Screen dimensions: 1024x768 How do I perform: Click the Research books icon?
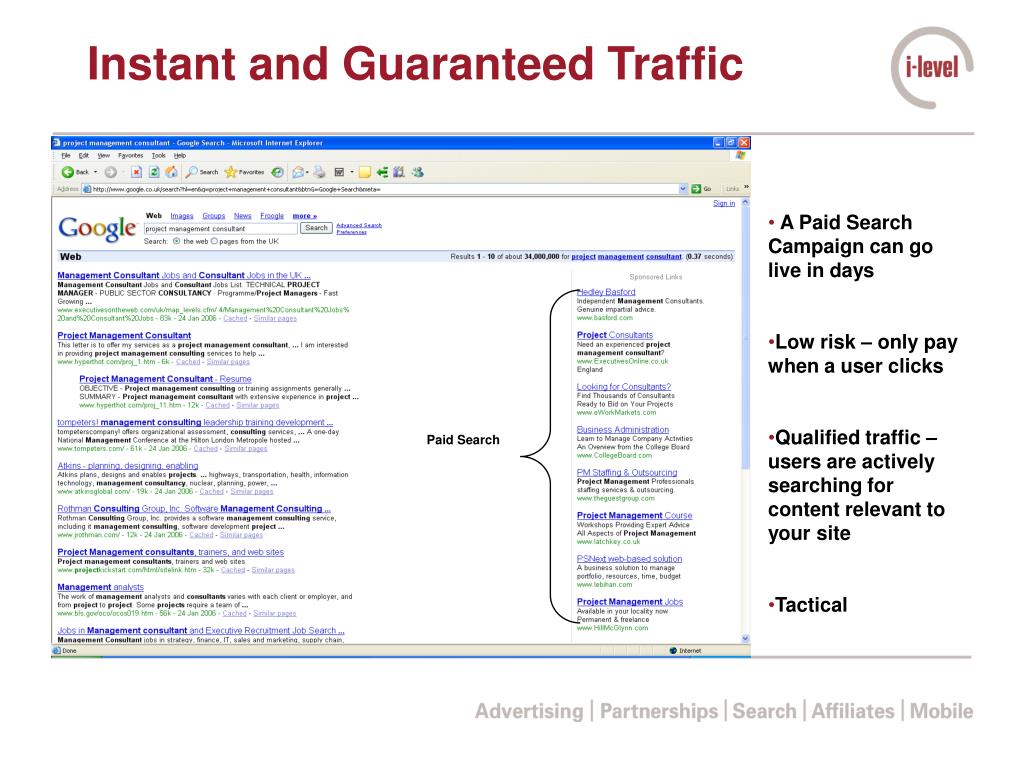(399, 172)
